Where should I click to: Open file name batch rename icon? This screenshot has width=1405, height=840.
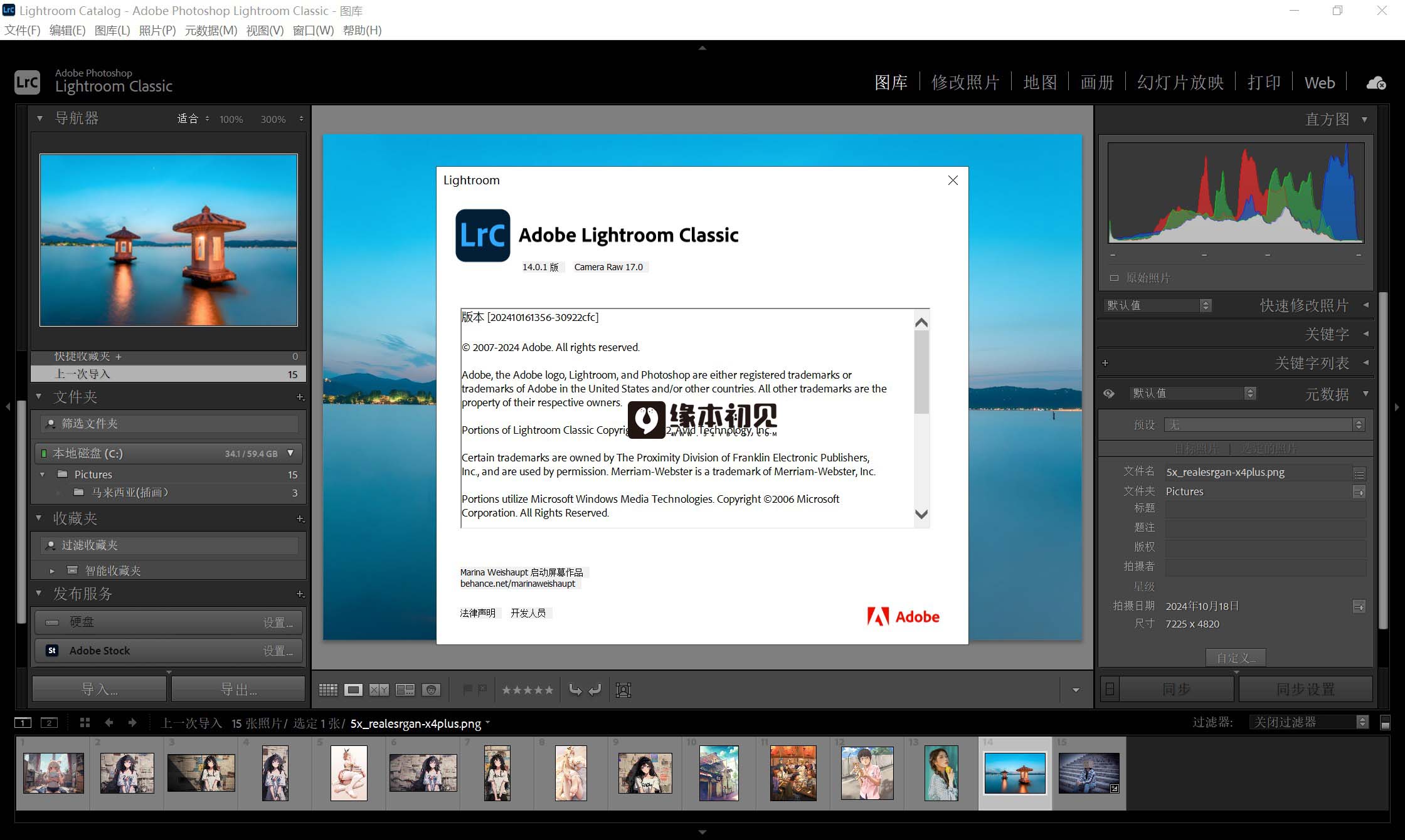click(1359, 474)
